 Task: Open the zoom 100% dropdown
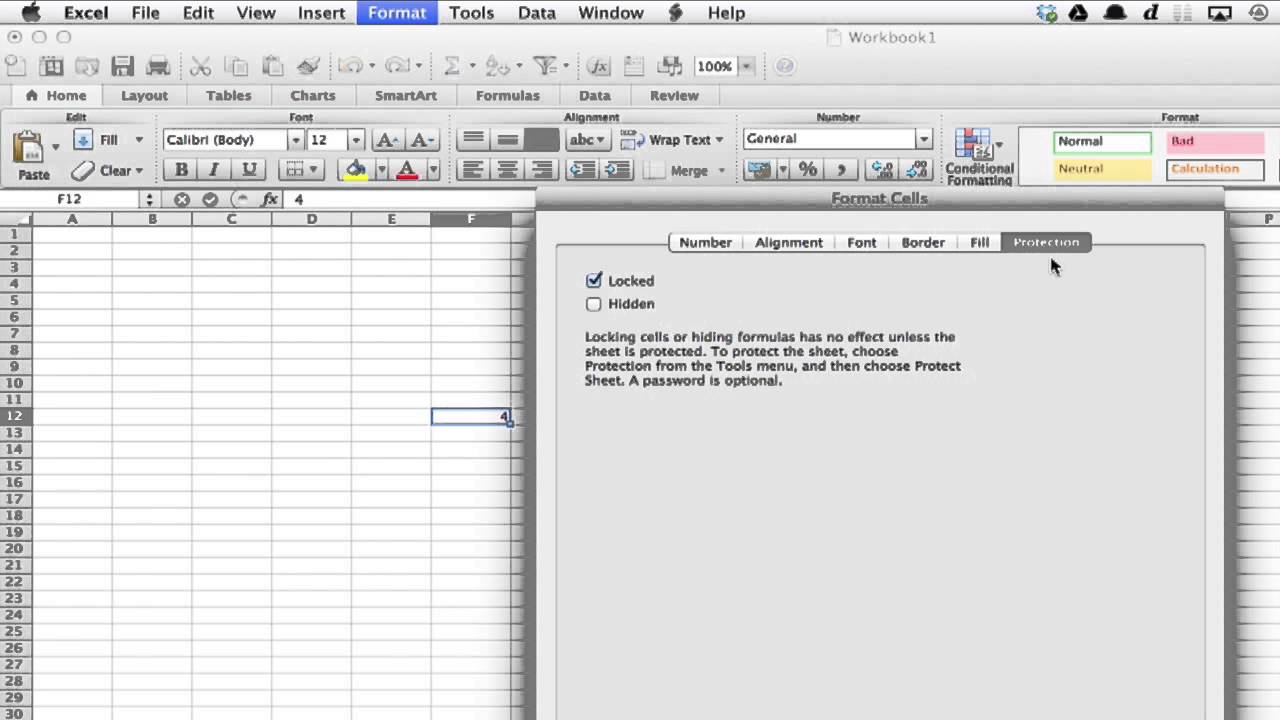[x=746, y=66]
